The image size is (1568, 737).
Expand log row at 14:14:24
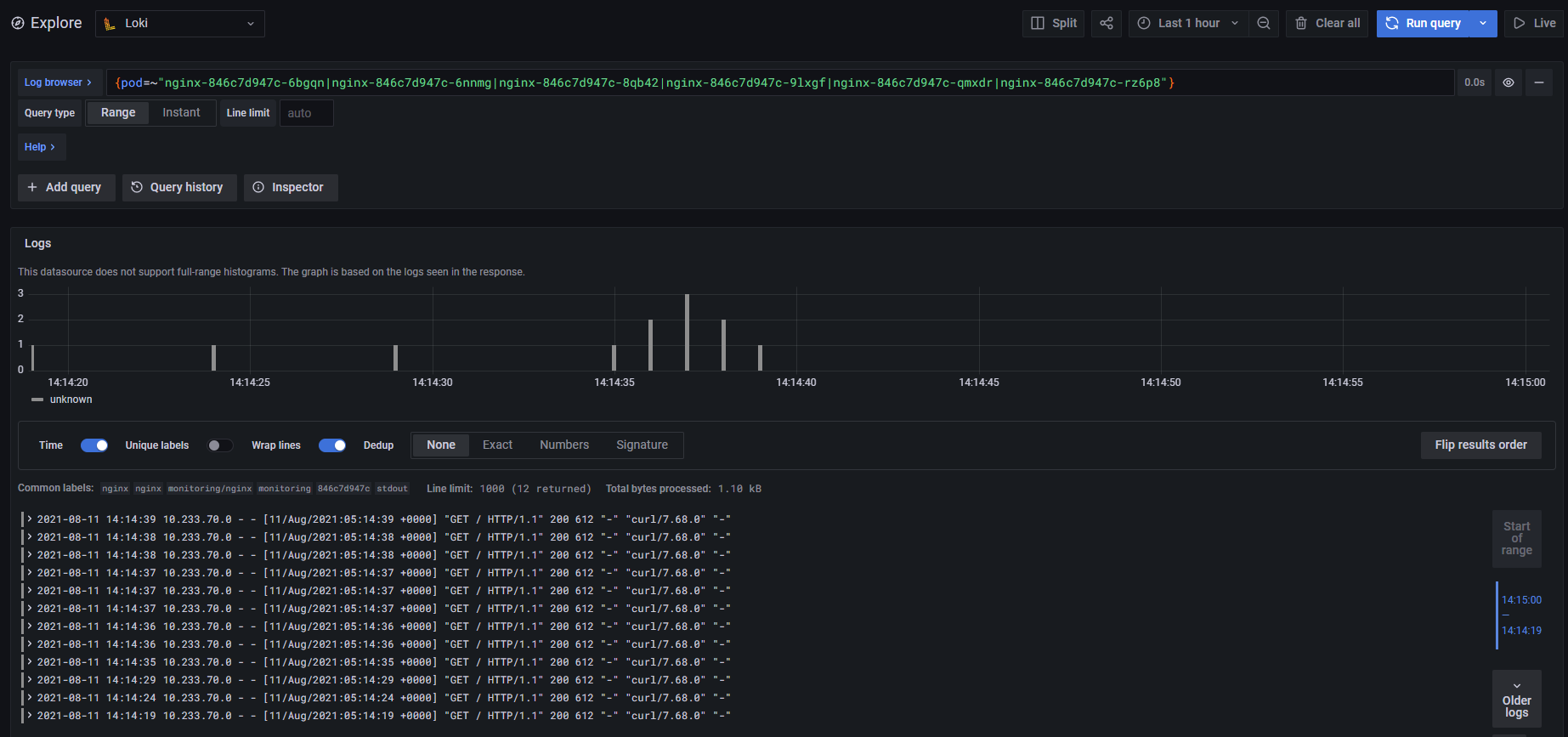coord(30,697)
